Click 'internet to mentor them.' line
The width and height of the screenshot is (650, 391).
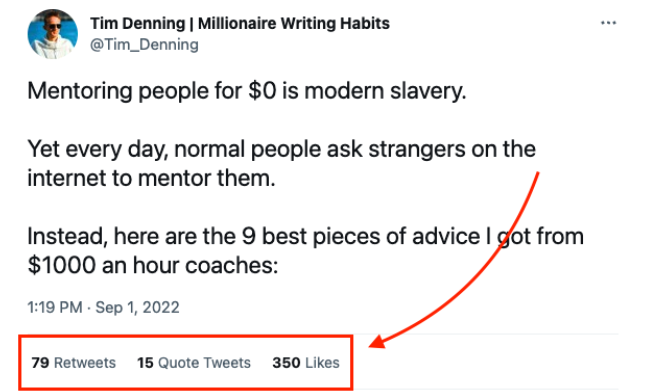[152, 178]
